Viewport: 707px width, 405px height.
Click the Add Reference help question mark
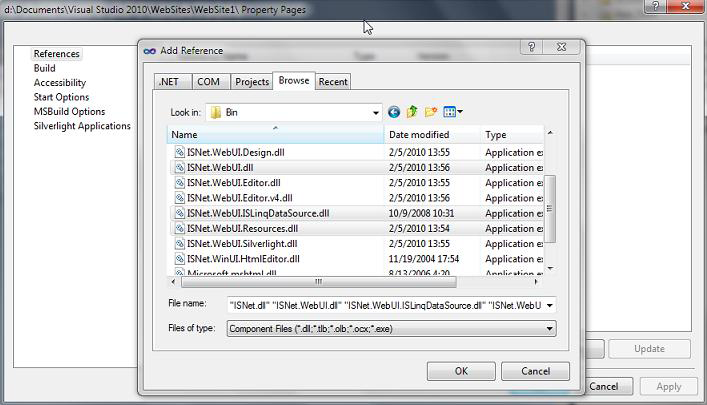532,47
